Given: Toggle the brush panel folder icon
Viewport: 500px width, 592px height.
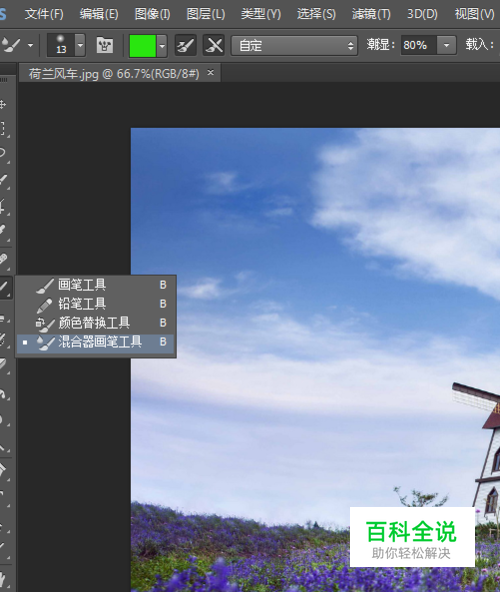Looking at the screenshot, I should point(105,45).
